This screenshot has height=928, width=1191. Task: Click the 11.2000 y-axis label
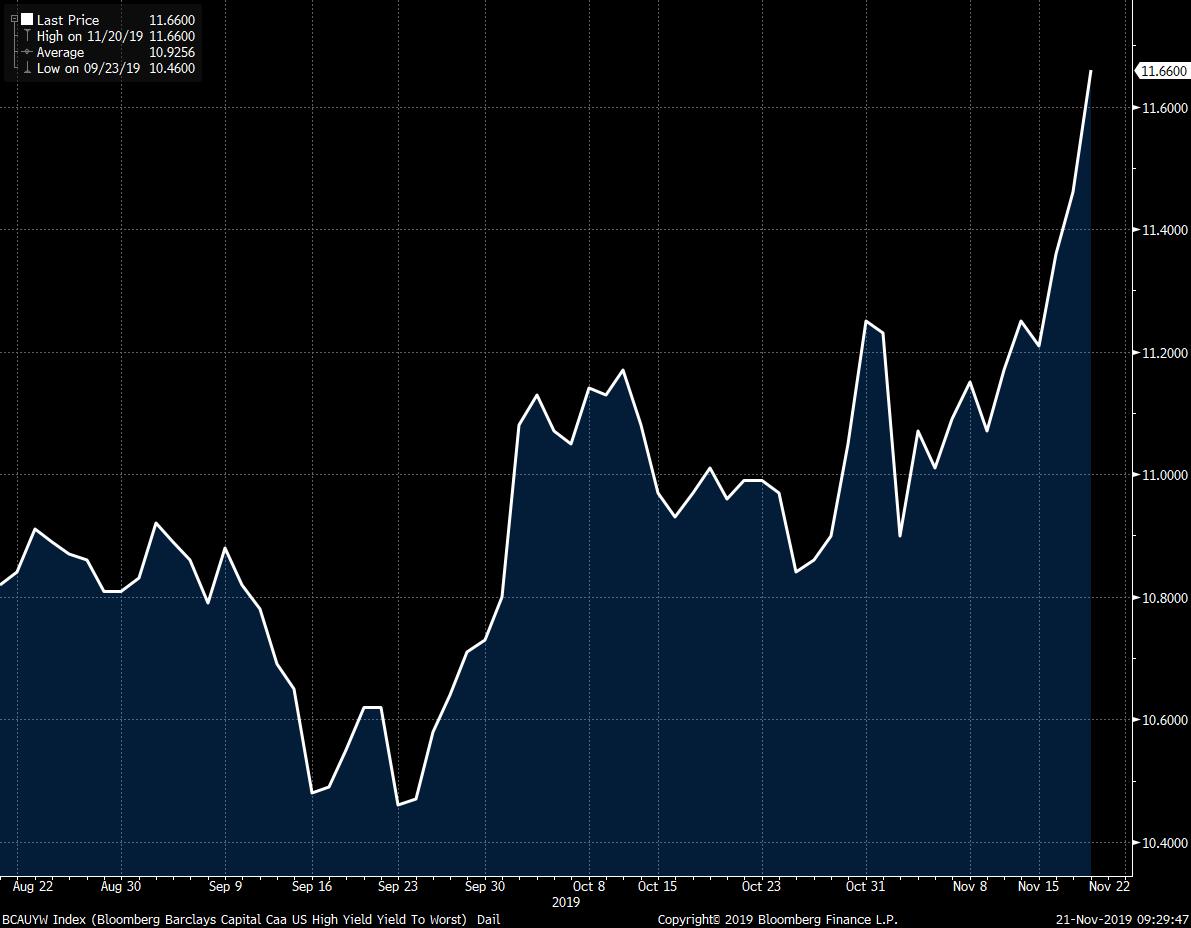coord(1164,353)
